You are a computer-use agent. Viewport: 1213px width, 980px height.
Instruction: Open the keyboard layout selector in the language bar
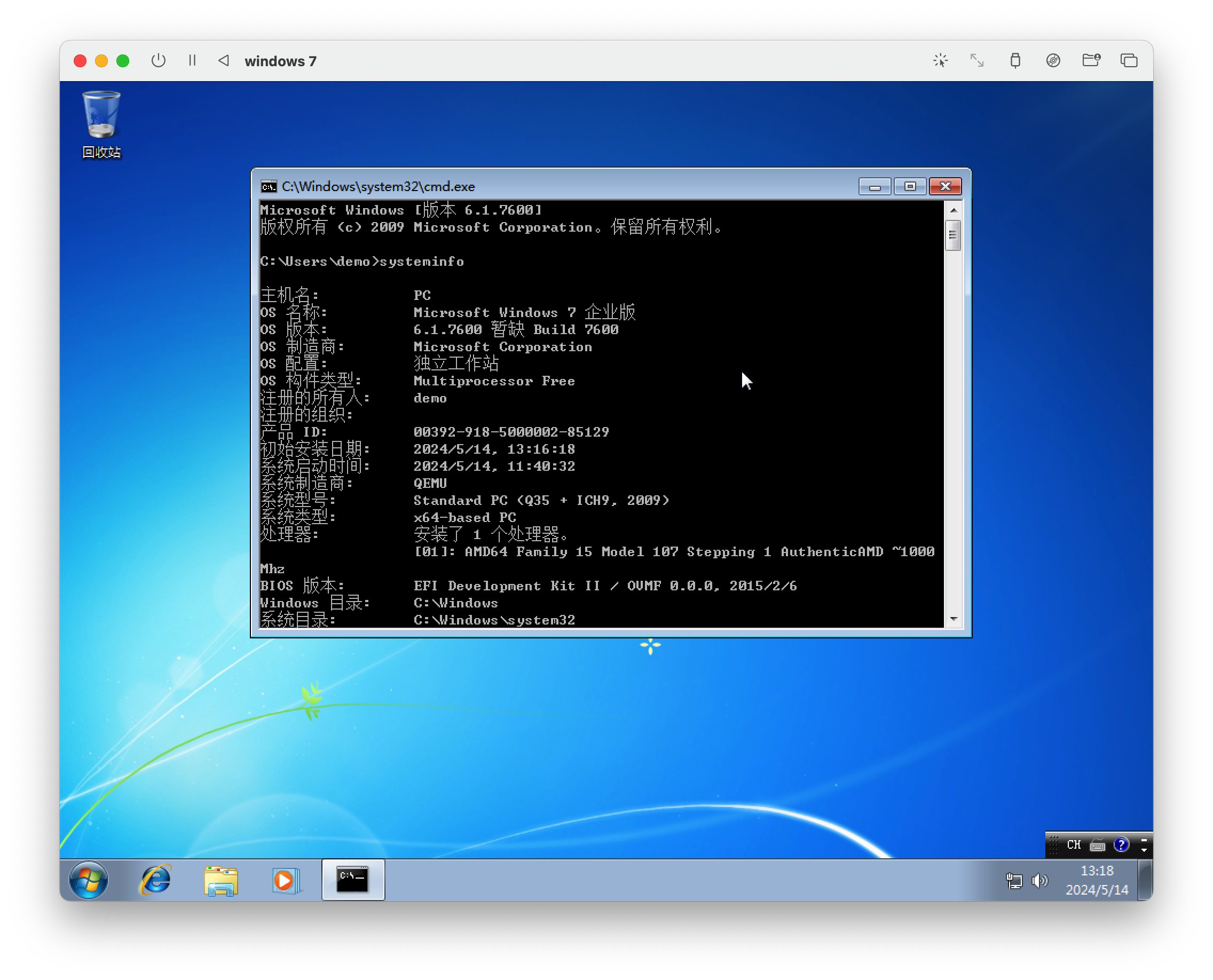(x=1098, y=845)
